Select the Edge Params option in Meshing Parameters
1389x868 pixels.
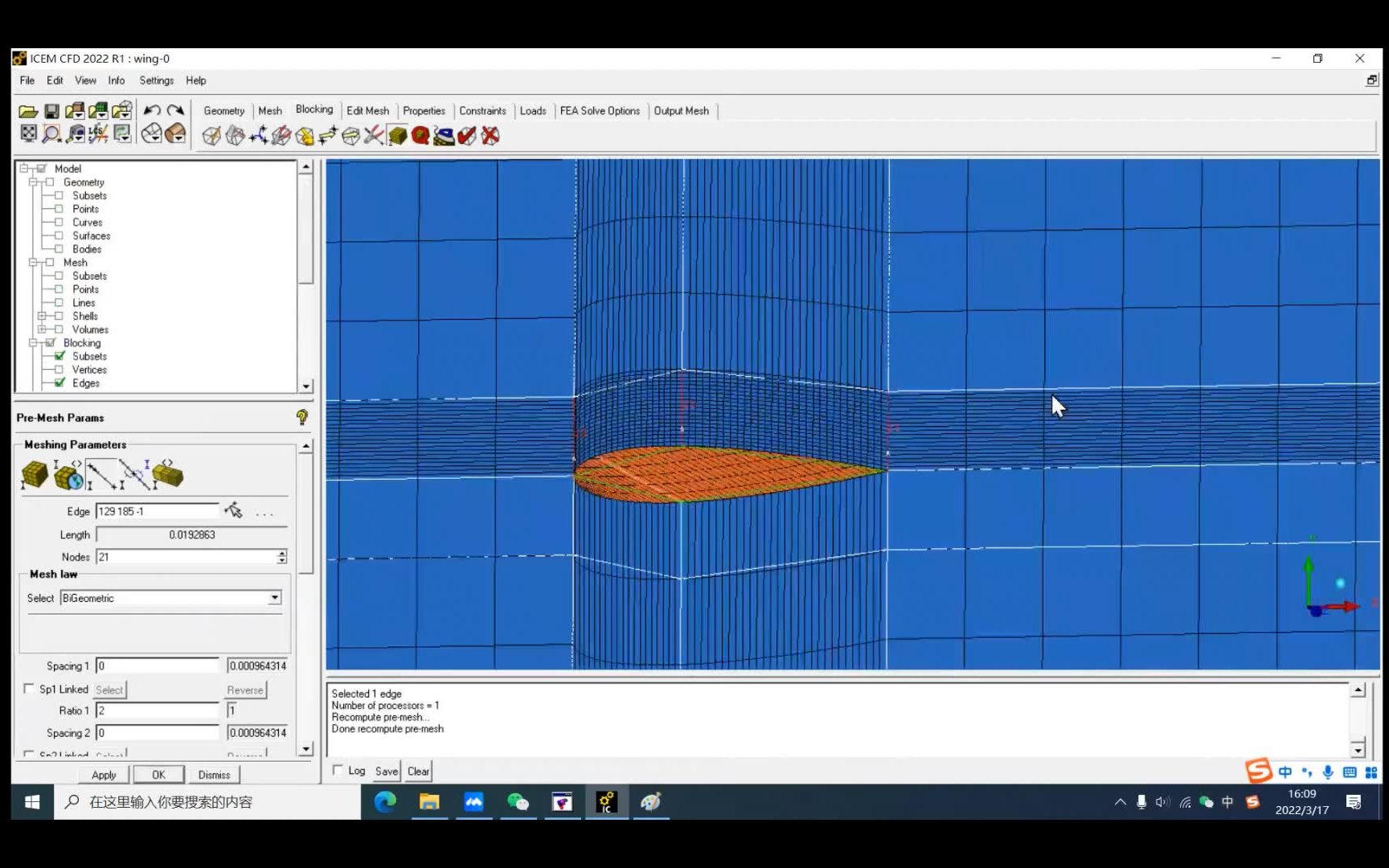coord(100,474)
